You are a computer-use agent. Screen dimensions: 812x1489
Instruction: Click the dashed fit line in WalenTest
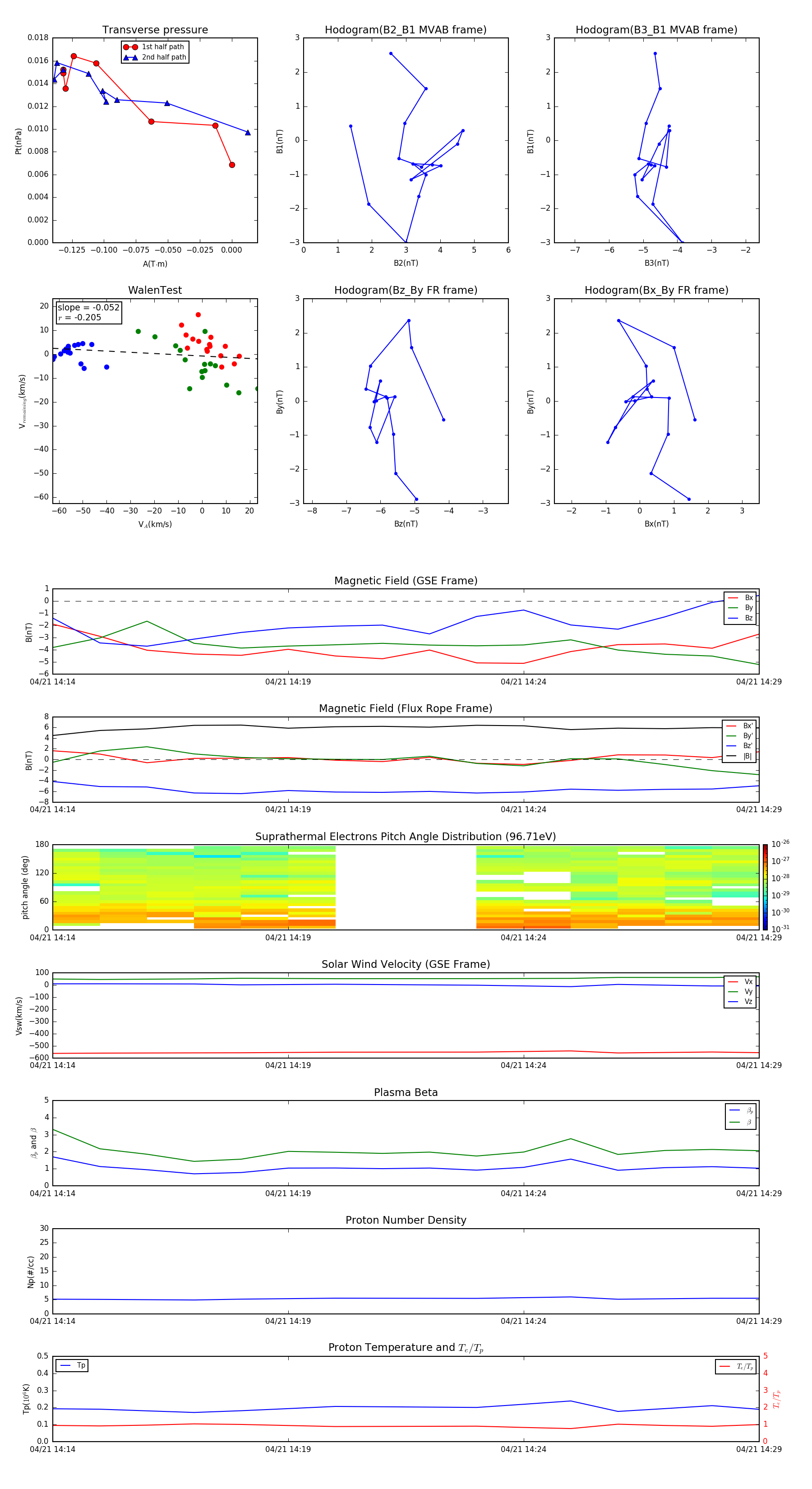(x=155, y=354)
